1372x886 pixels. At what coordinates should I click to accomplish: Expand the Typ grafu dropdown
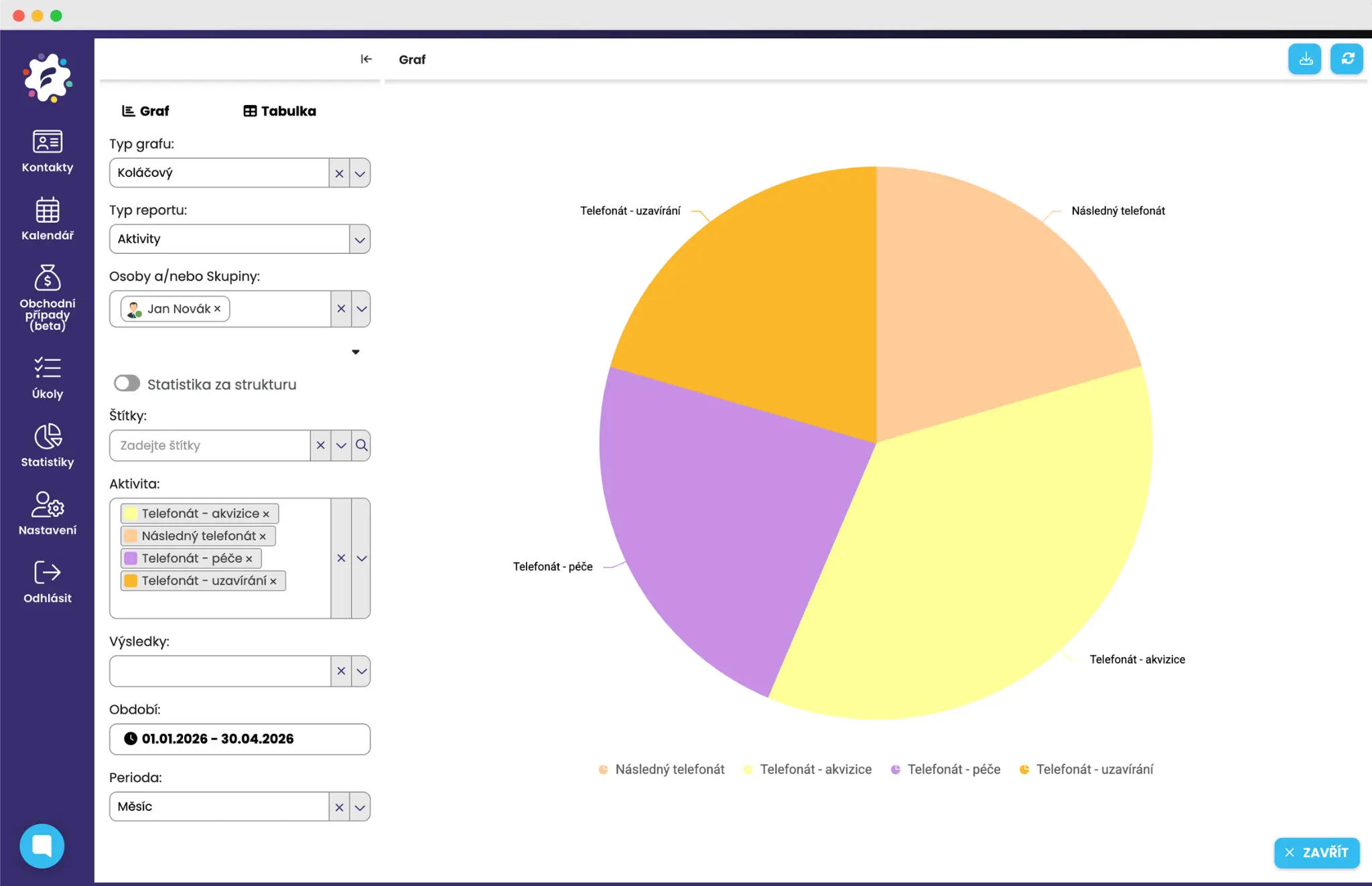(360, 173)
